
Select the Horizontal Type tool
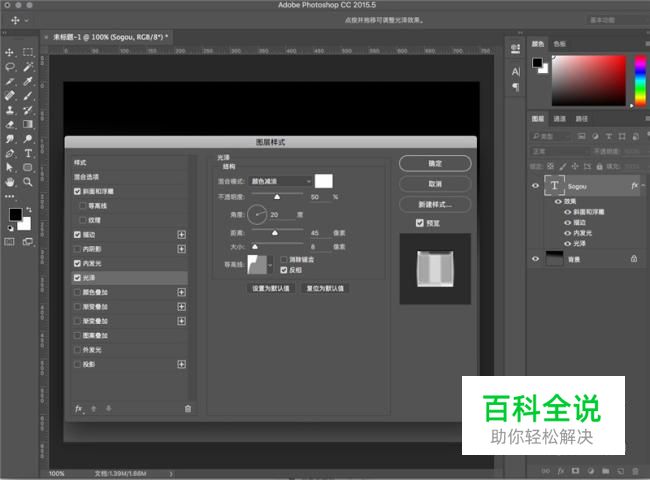[27, 153]
